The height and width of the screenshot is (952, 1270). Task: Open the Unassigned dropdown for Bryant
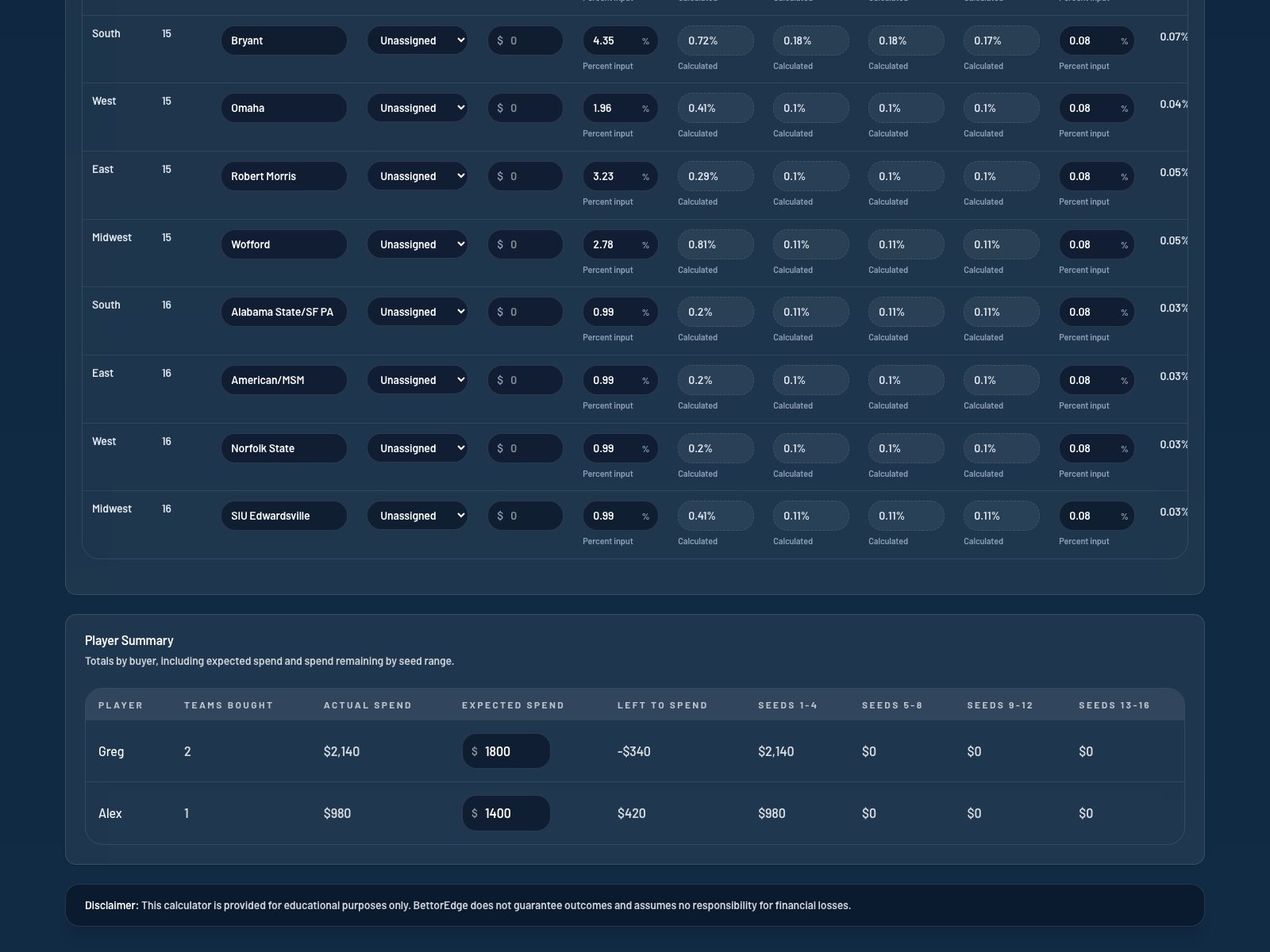(x=417, y=40)
